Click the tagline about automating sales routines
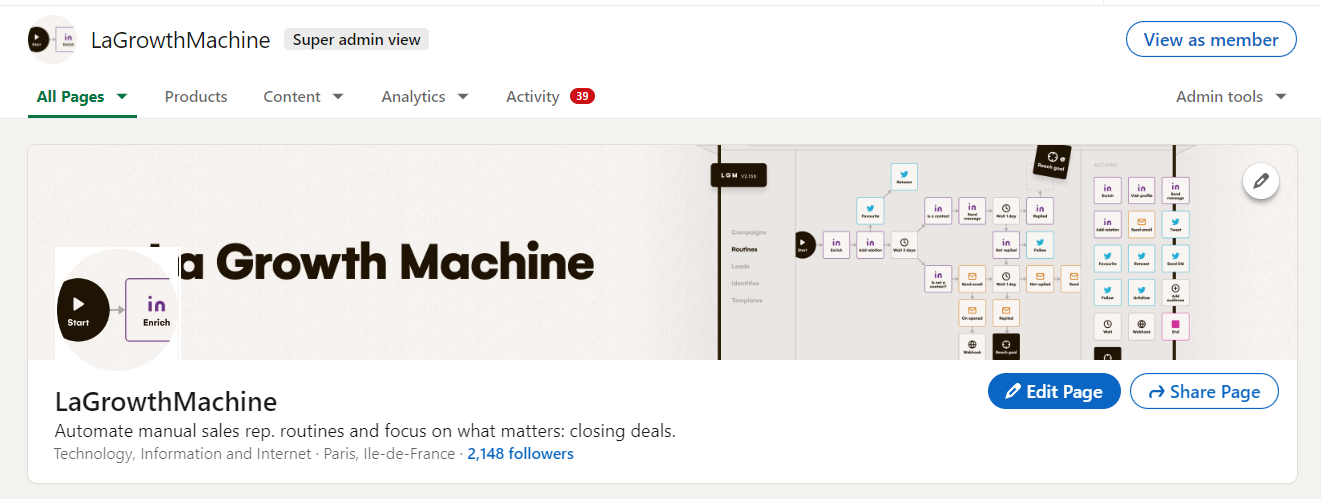Viewport: 1321px width, 499px height. click(365, 431)
